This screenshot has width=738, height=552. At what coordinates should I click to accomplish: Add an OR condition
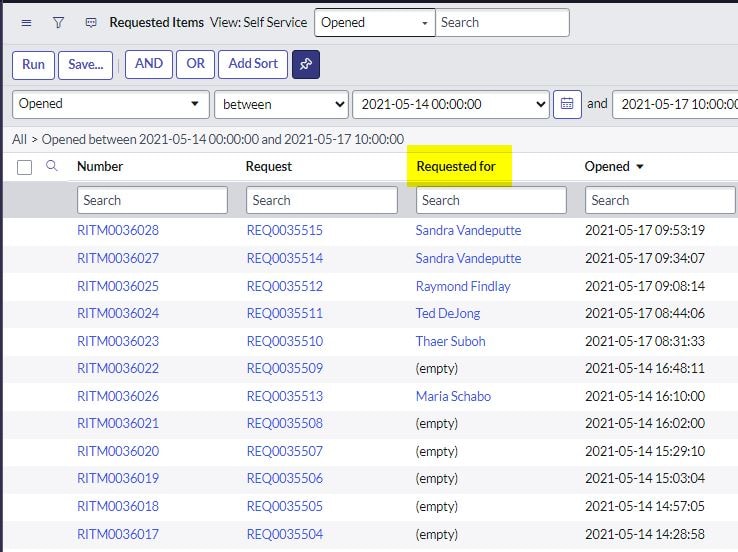pos(195,64)
